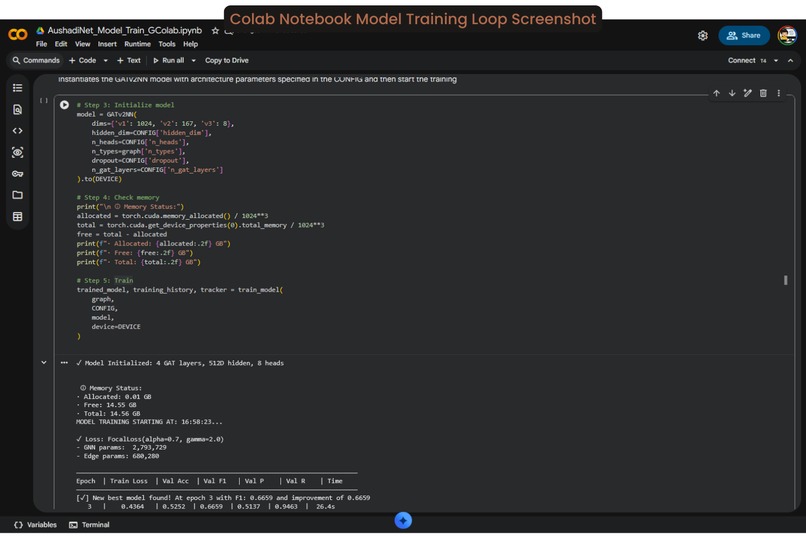Delete the cell using the trash icon
806x537 pixels.
[763, 93]
